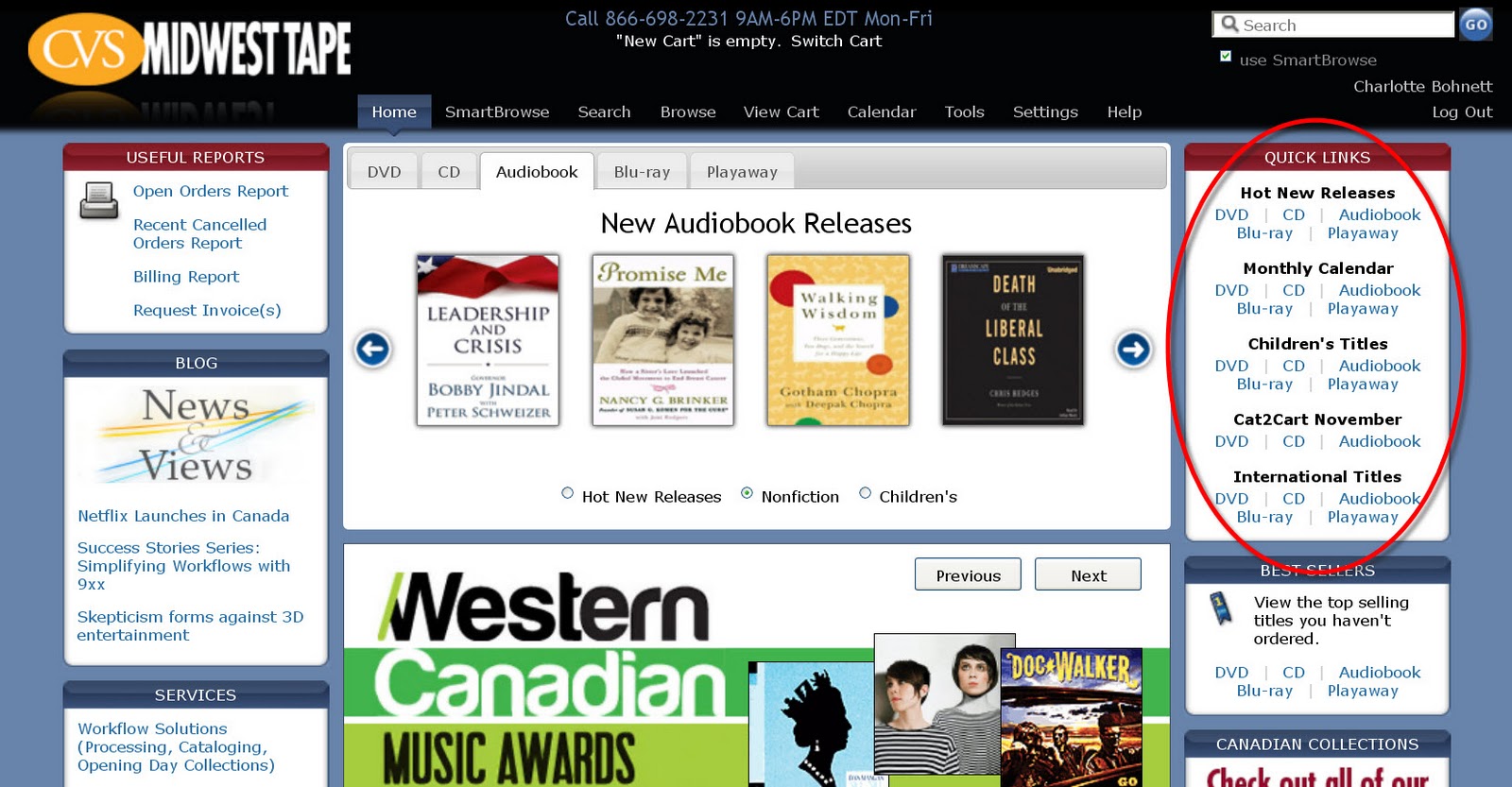Switch to the Audiobook tab
Image resolution: width=1512 pixels, height=787 pixels.
pyautogui.click(x=537, y=172)
